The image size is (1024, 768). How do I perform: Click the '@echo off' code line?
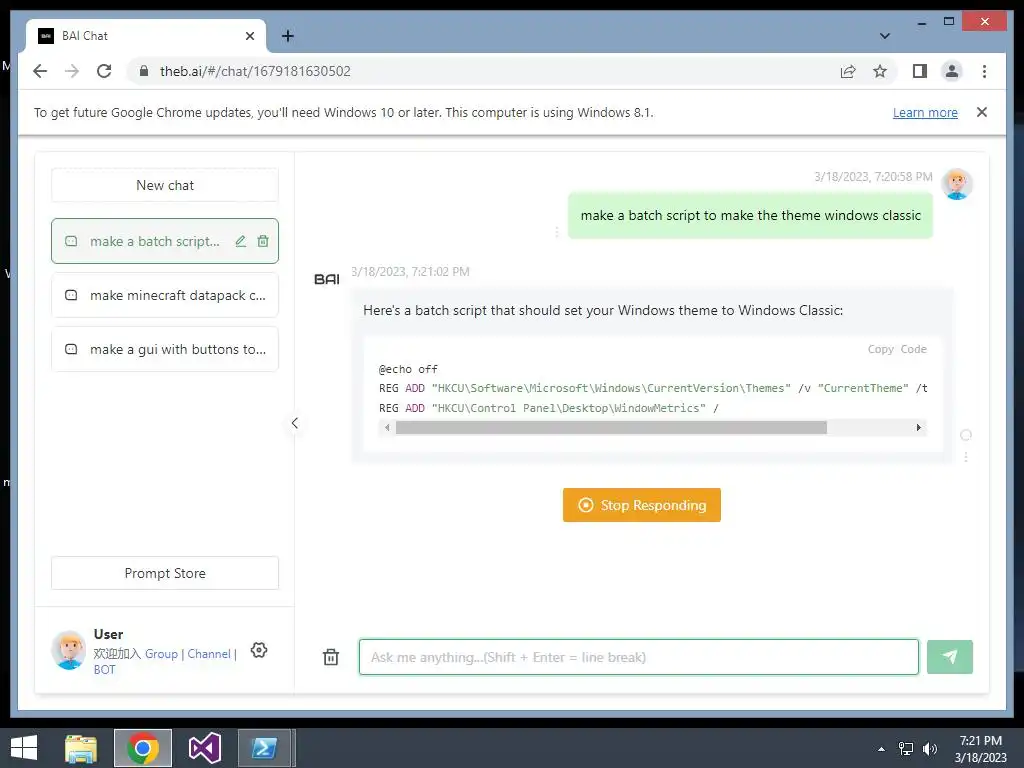point(408,369)
